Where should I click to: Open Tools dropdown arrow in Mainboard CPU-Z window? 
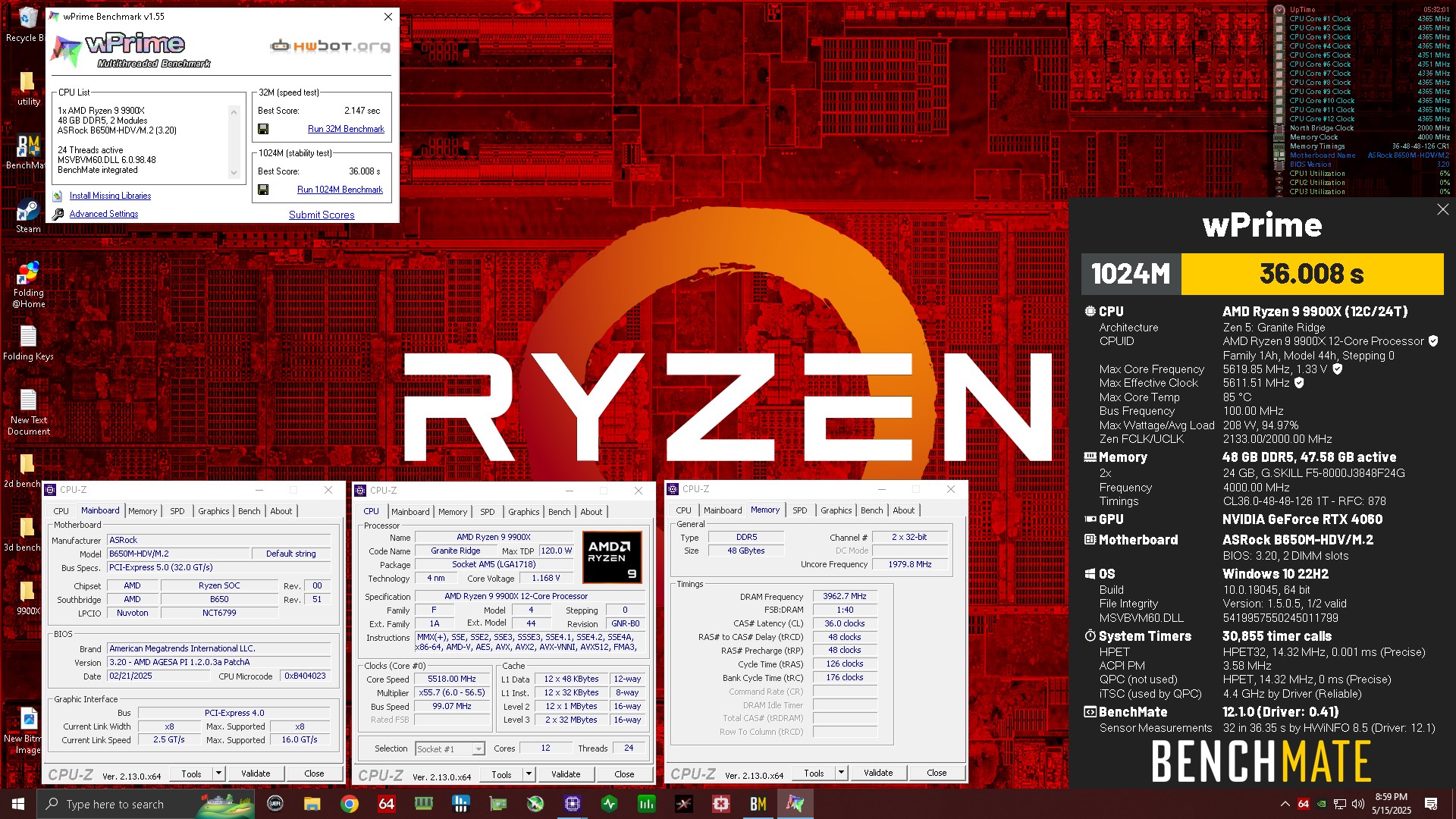point(218,773)
